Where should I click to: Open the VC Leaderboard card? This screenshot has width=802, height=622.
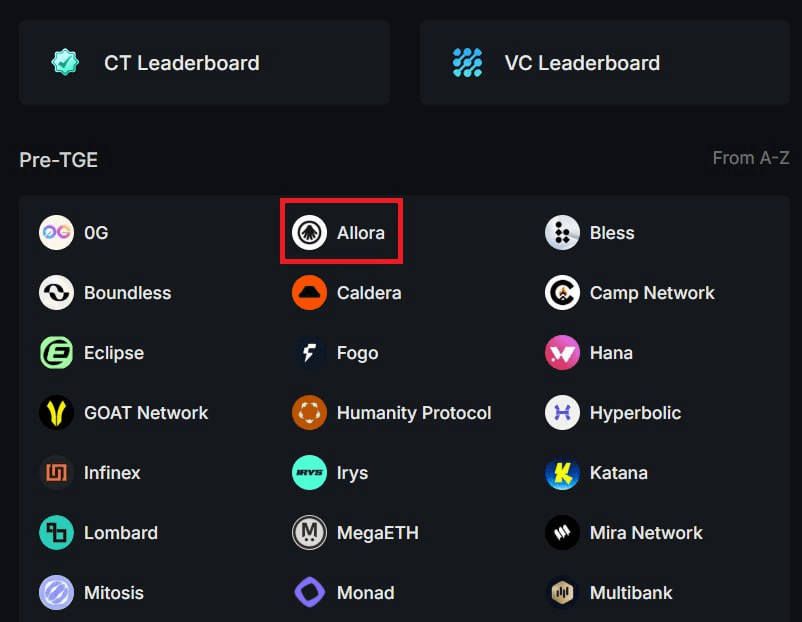click(x=605, y=63)
